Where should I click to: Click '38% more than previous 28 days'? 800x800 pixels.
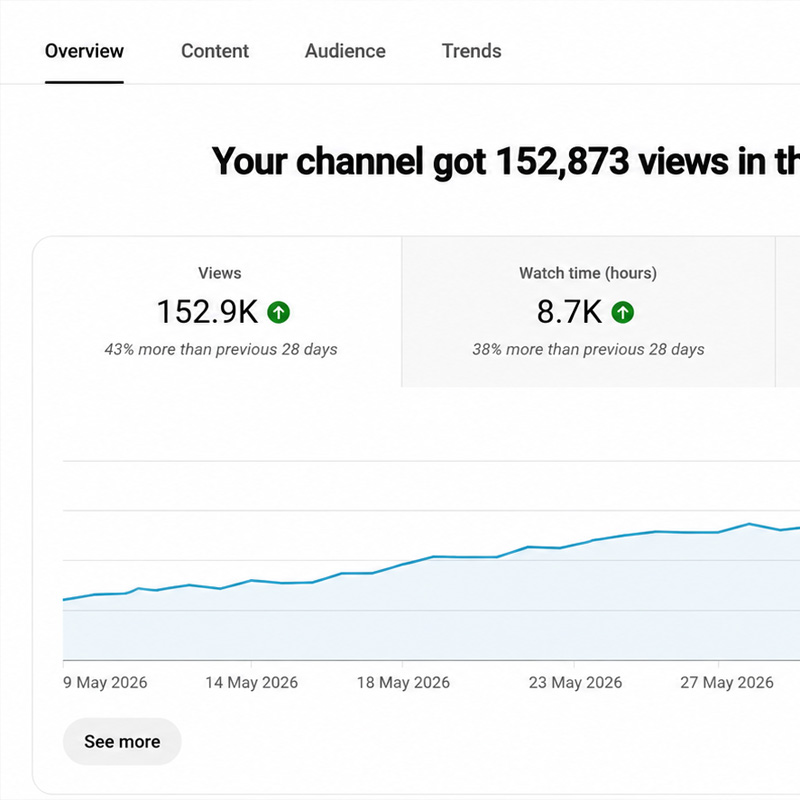click(588, 349)
